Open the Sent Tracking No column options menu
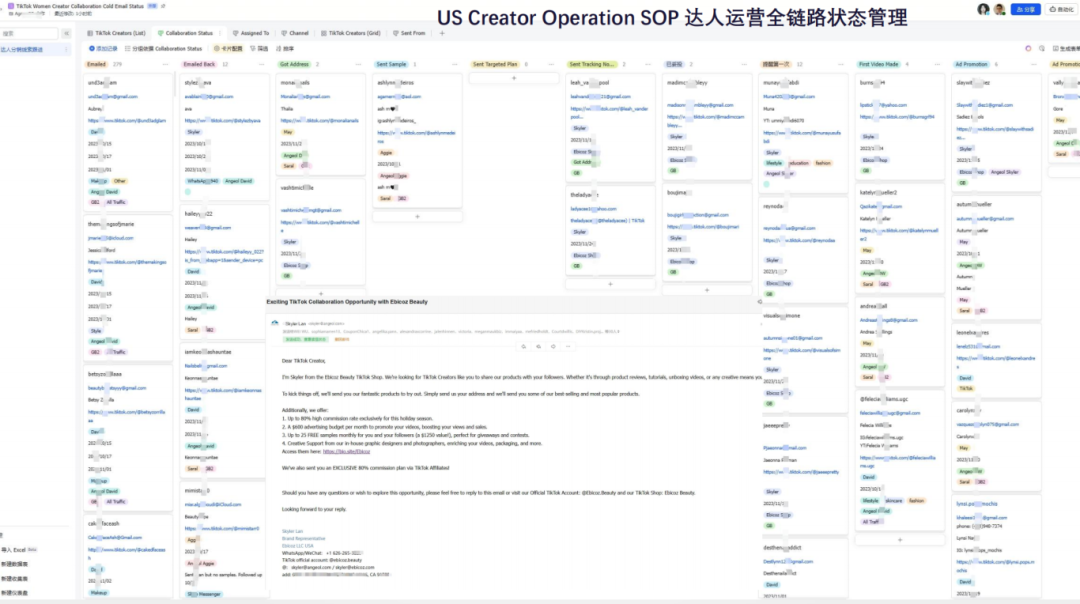Screen dimensions: 1080x604 (x=647, y=64)
